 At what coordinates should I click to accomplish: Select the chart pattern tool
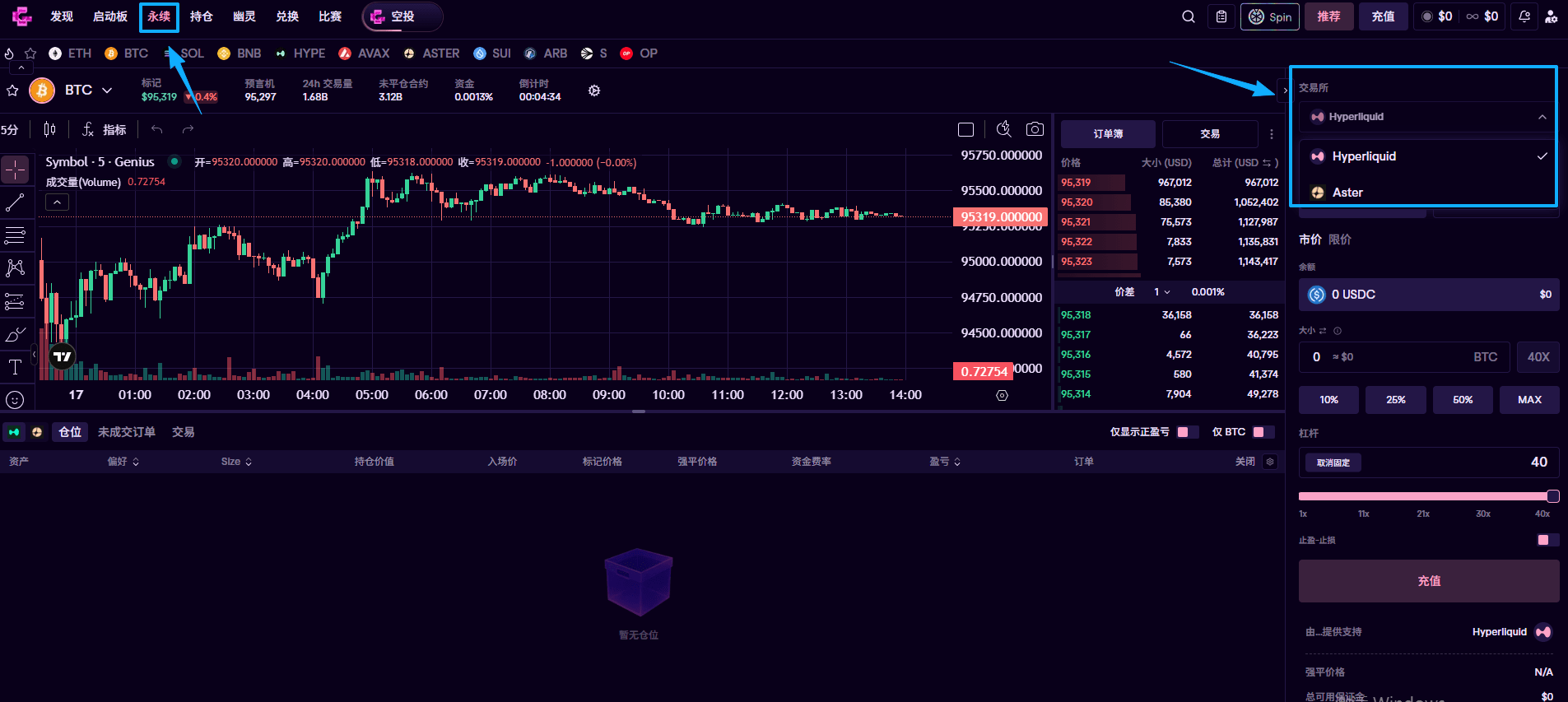(15, 268)
